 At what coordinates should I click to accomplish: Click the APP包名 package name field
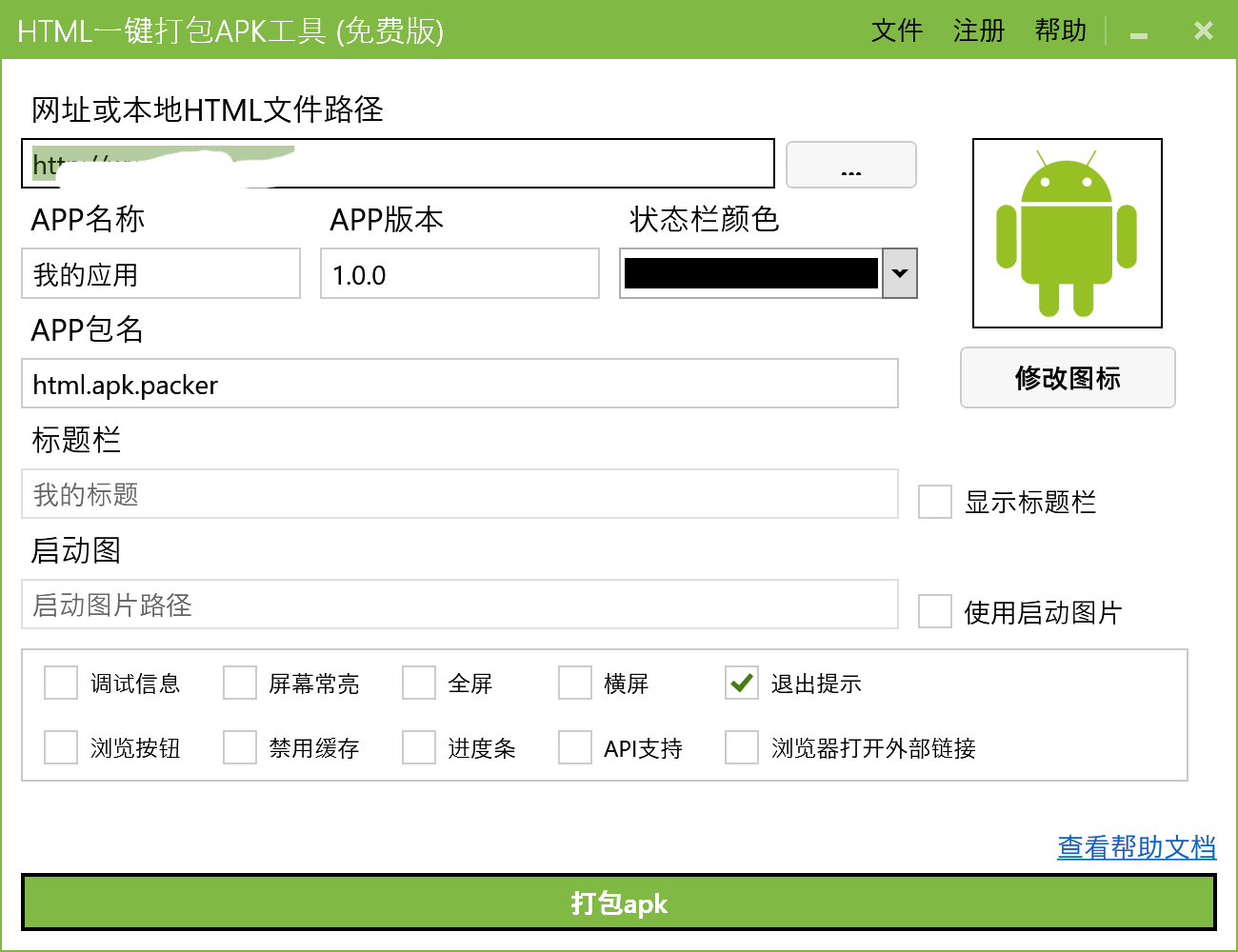pyautogui.click(x=459, y=384)
